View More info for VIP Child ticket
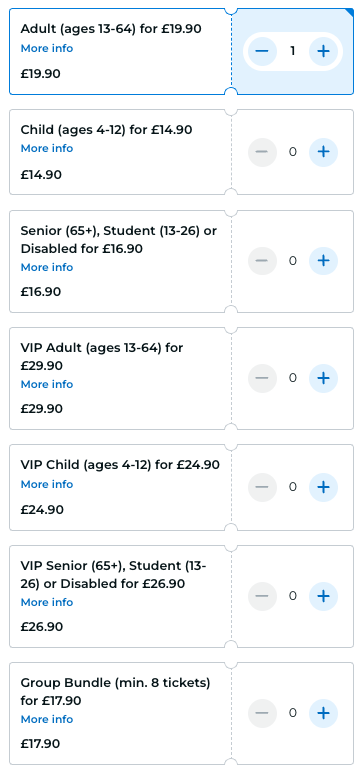 point(47,485)
